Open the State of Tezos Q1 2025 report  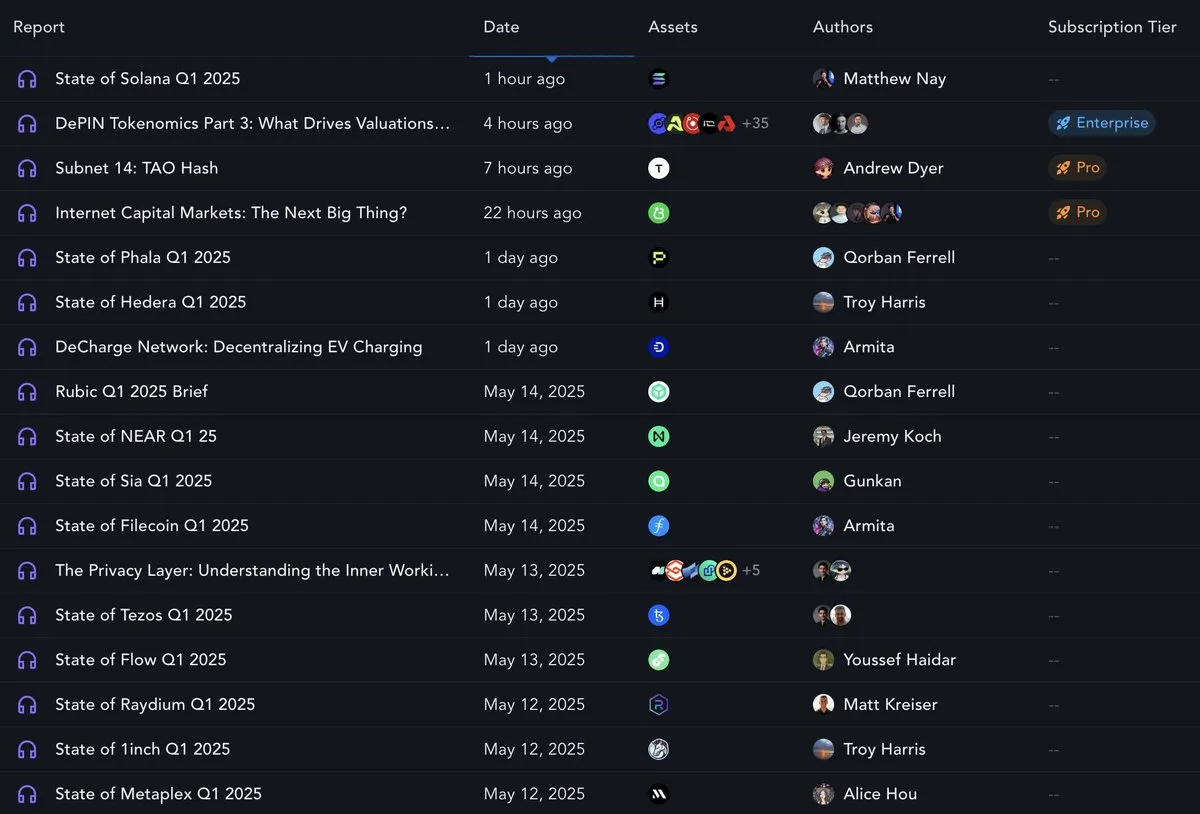(x=144, y=615)
